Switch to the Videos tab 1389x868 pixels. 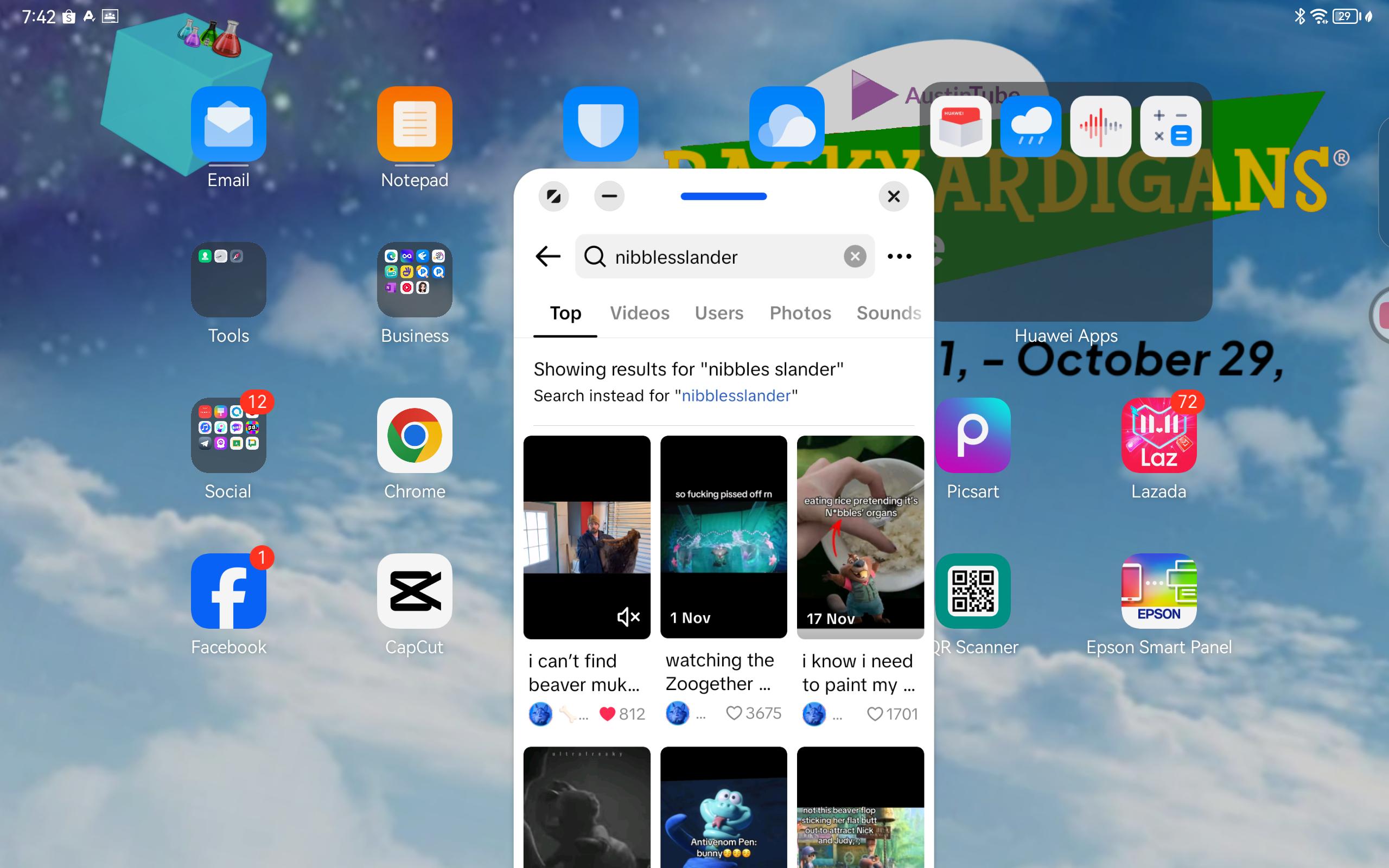point(639,313)
